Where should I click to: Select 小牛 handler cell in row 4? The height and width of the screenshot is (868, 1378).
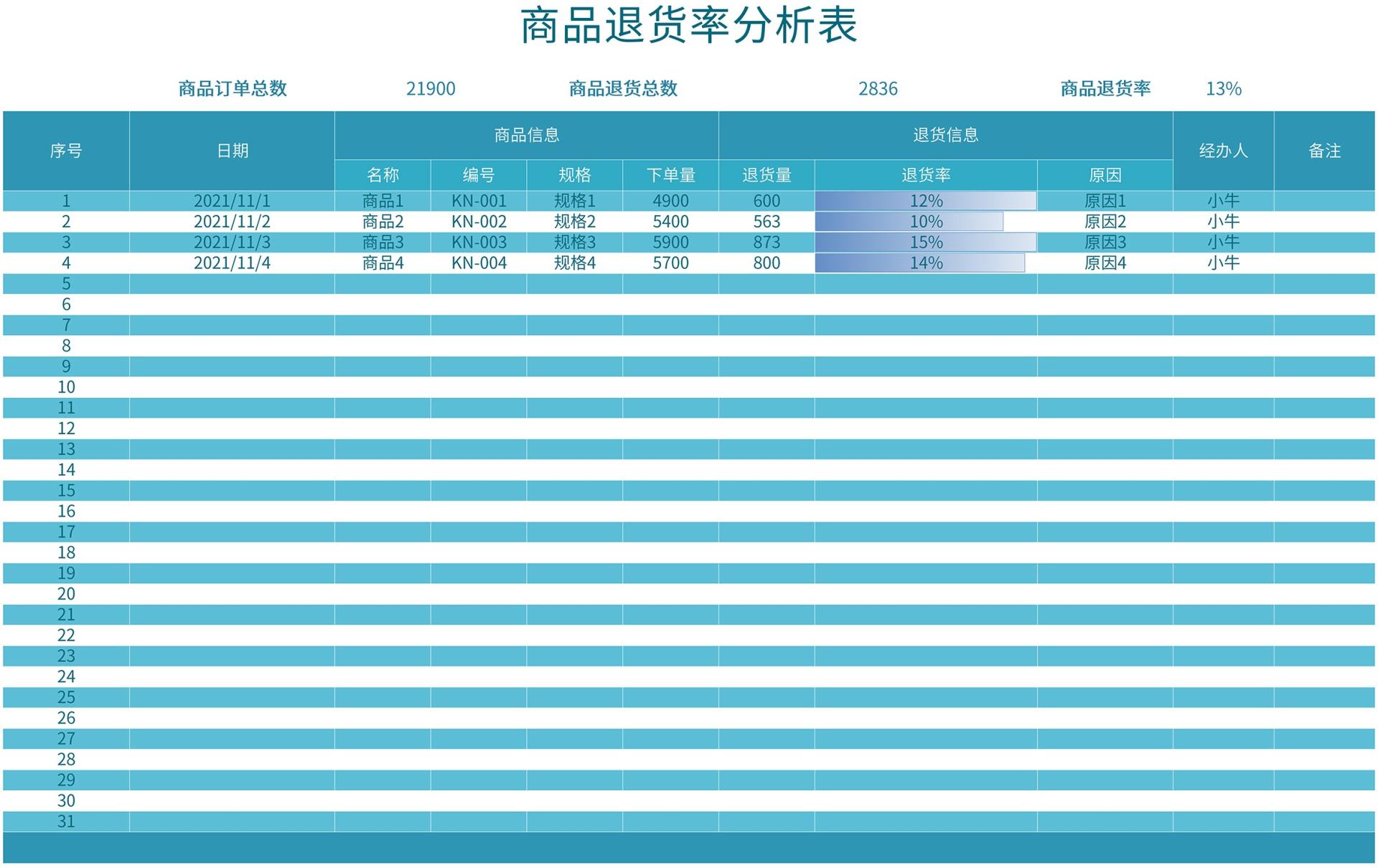tap(1224, 263)
